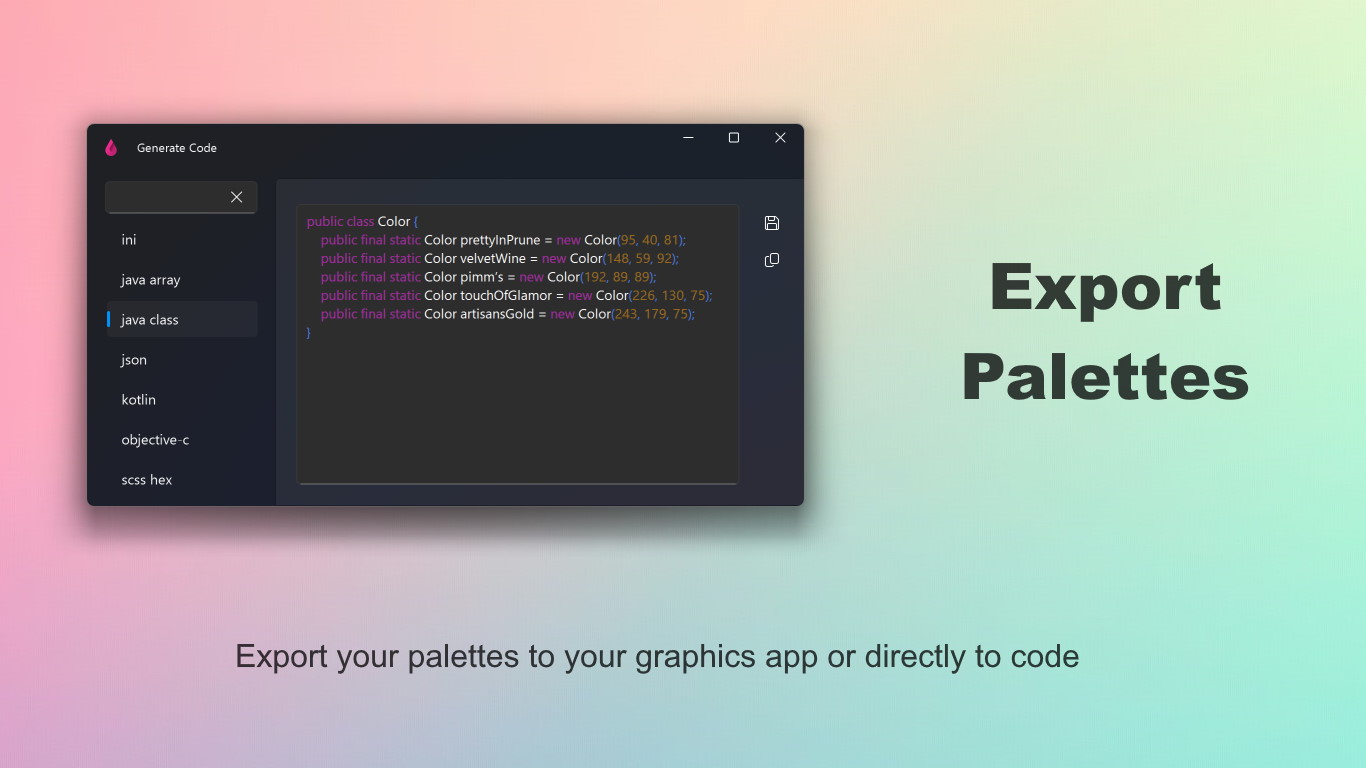Click the pink droplet app logo
The height and width of the screenshot is (768, 1366).
[111, 148]
